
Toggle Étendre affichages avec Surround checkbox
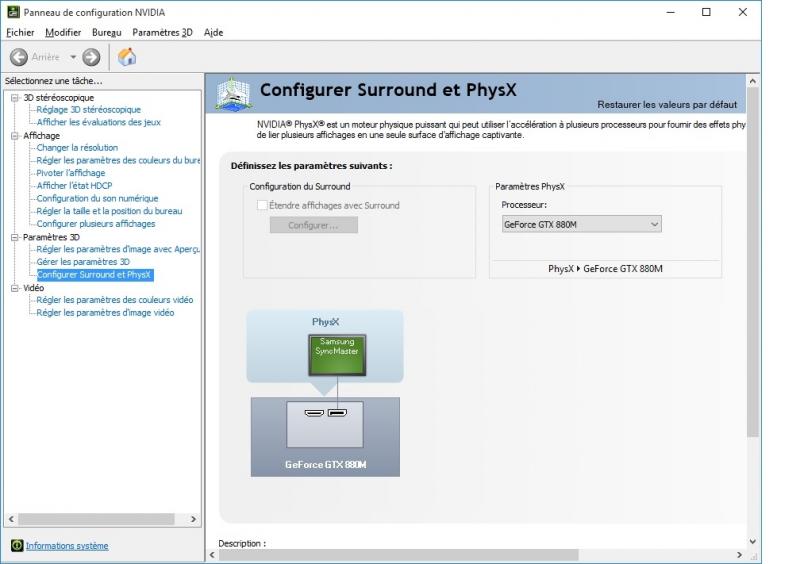[262, 205]
